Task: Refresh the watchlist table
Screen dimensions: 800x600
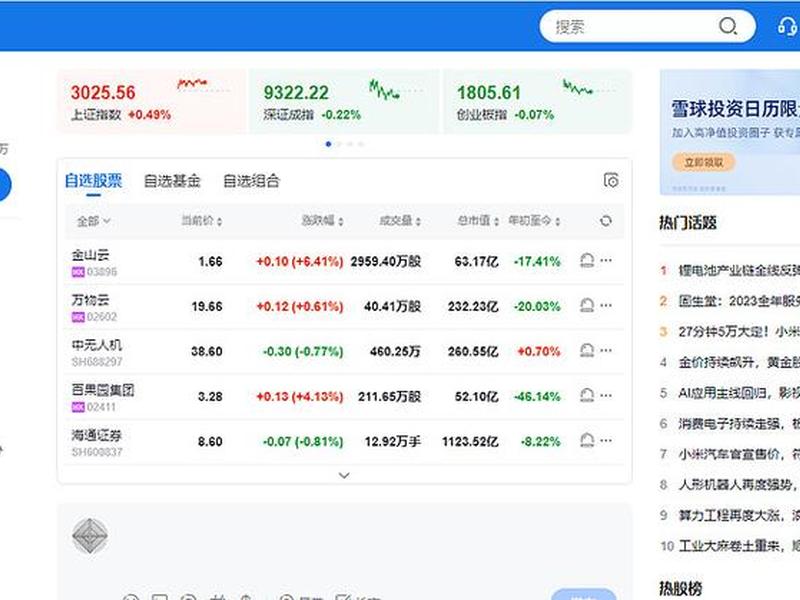Action: coord(606,221)
